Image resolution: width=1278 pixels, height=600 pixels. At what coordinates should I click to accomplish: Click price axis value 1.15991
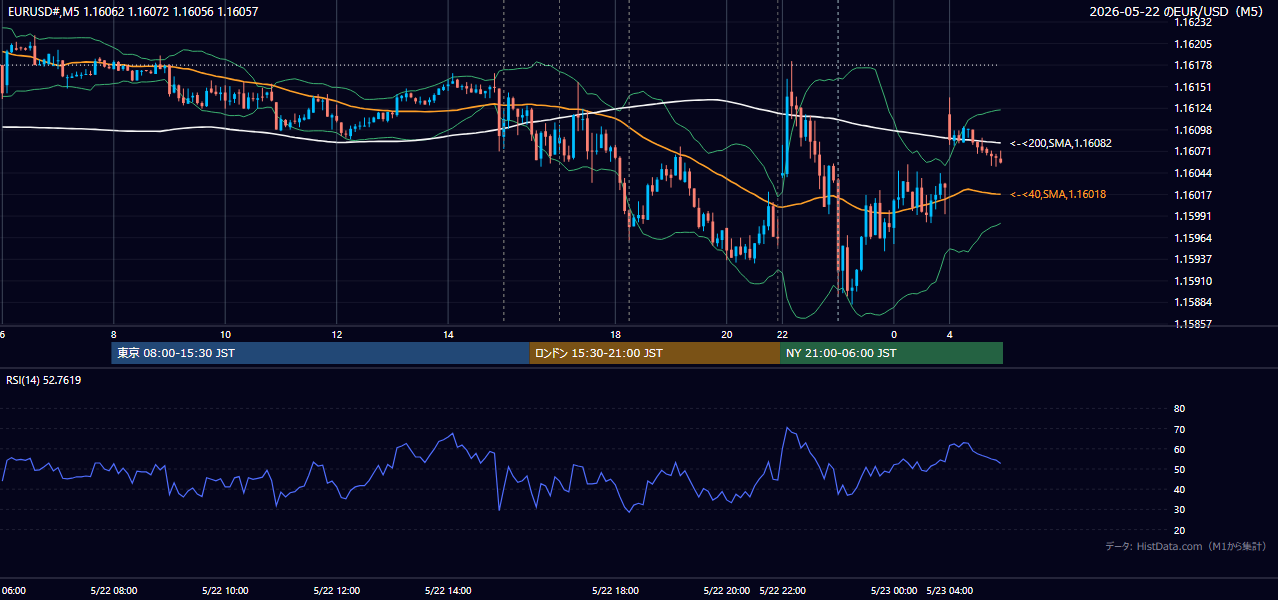pos(1192,216)
